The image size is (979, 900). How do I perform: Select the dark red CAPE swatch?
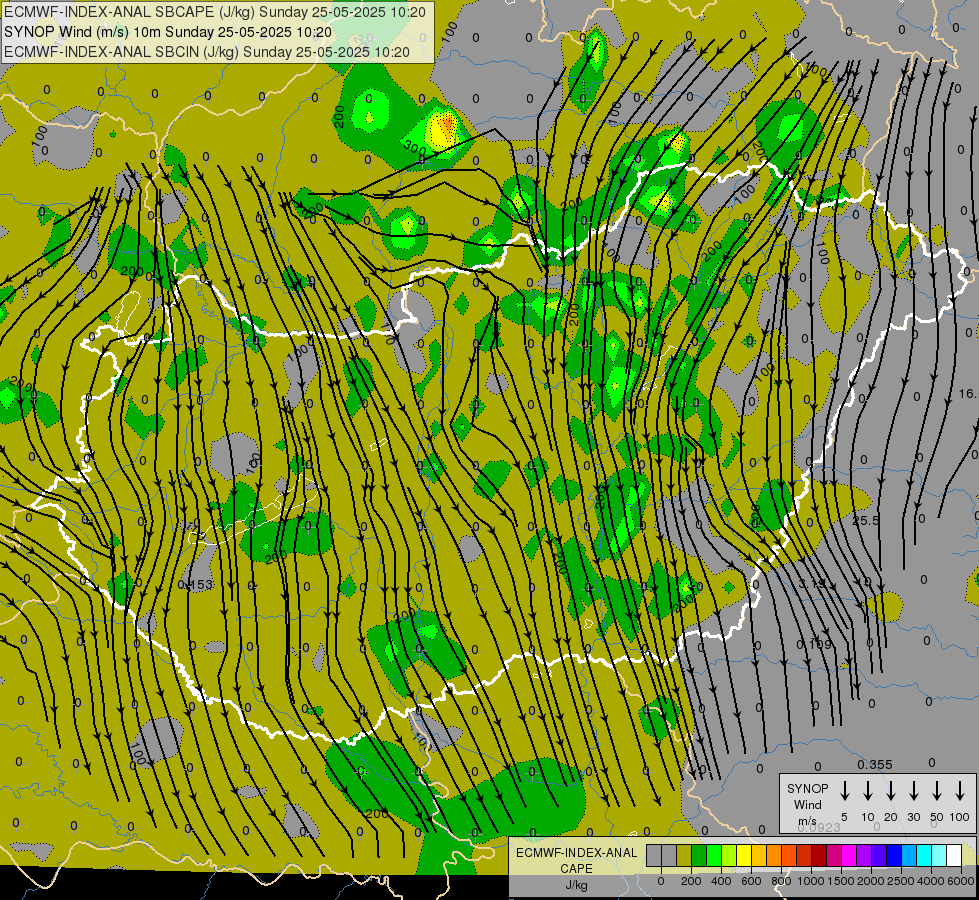[x=819, y=855]
